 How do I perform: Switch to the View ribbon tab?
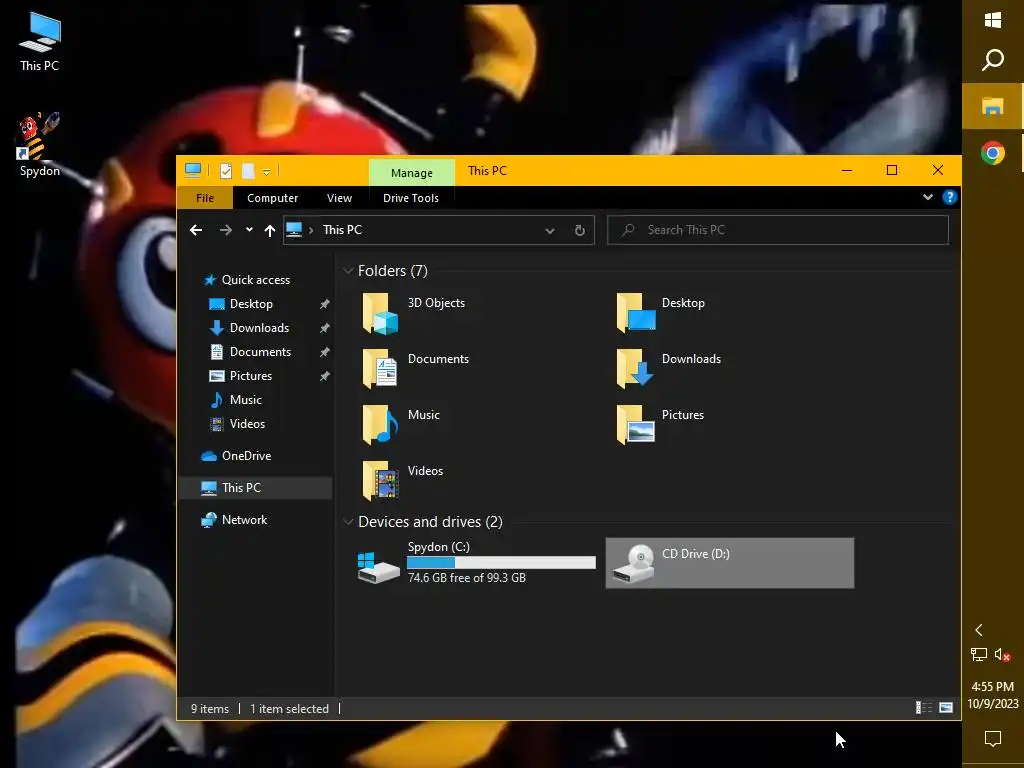click(339, 198)
